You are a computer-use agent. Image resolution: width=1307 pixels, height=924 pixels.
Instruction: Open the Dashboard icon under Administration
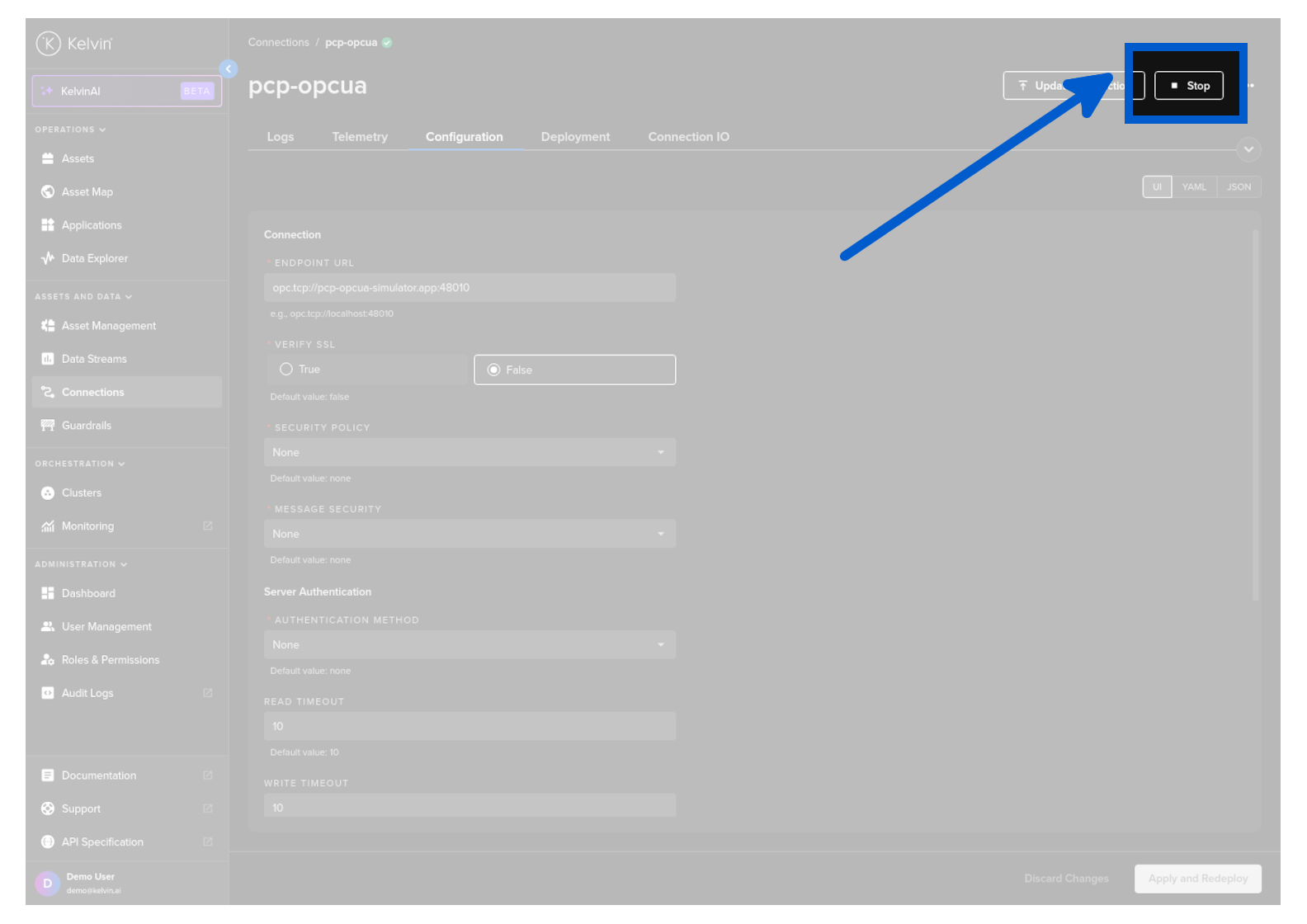tap(48, 593)
